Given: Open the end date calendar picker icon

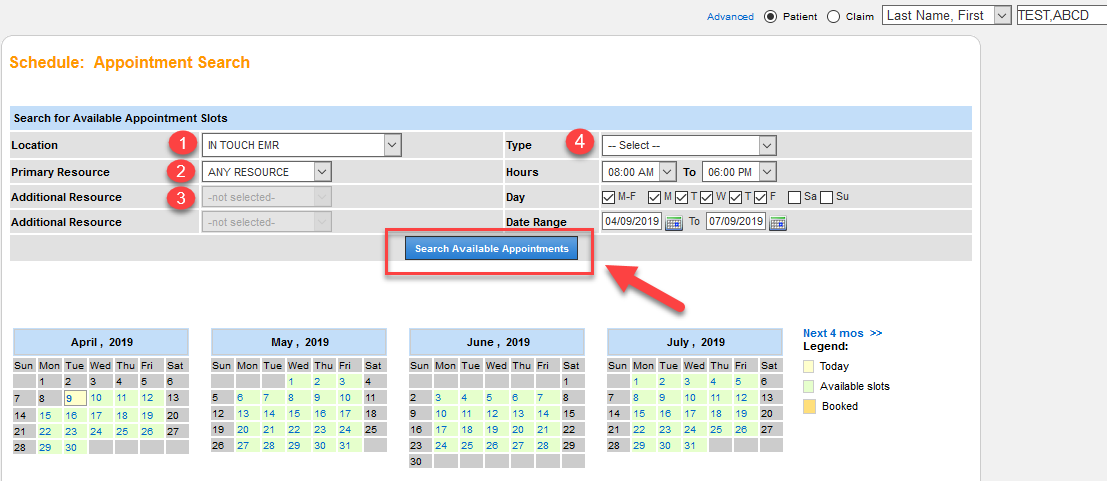Looking at the screenshot, I should click(778, 222).
